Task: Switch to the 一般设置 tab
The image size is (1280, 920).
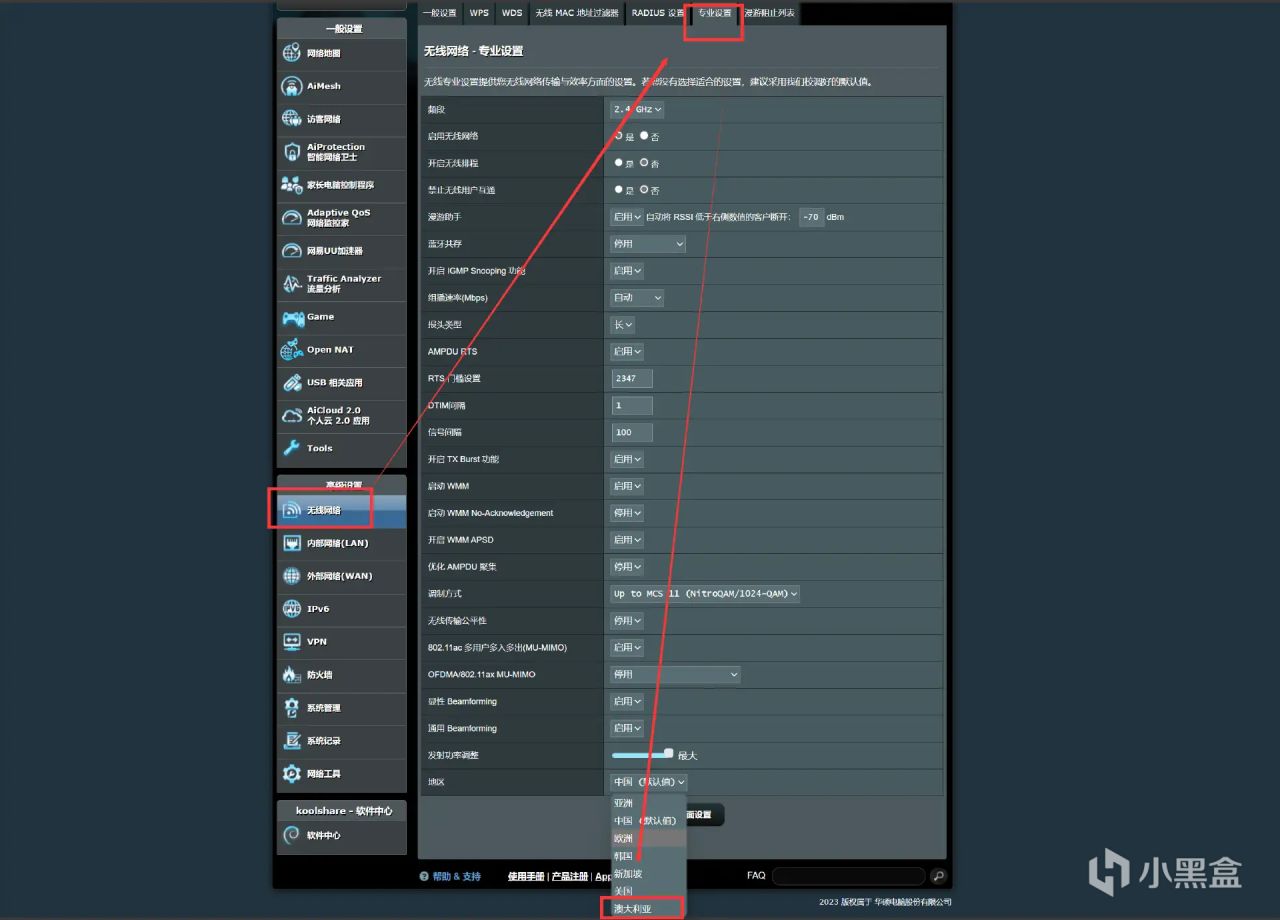Action: [439, 13]
